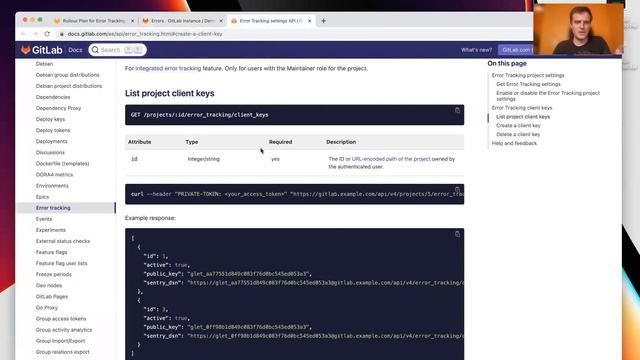Open Group relations export in sidebar
640x360 pixels.
(62, 352)
